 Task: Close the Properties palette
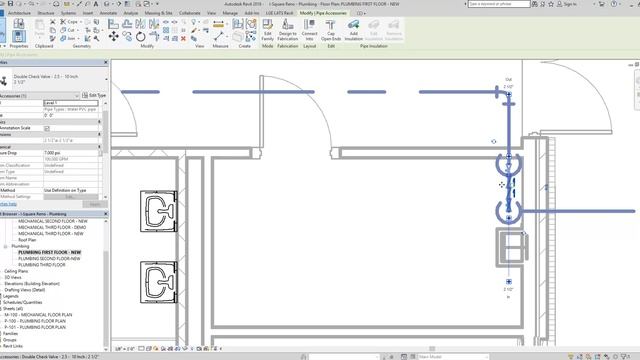click(106, 62)
